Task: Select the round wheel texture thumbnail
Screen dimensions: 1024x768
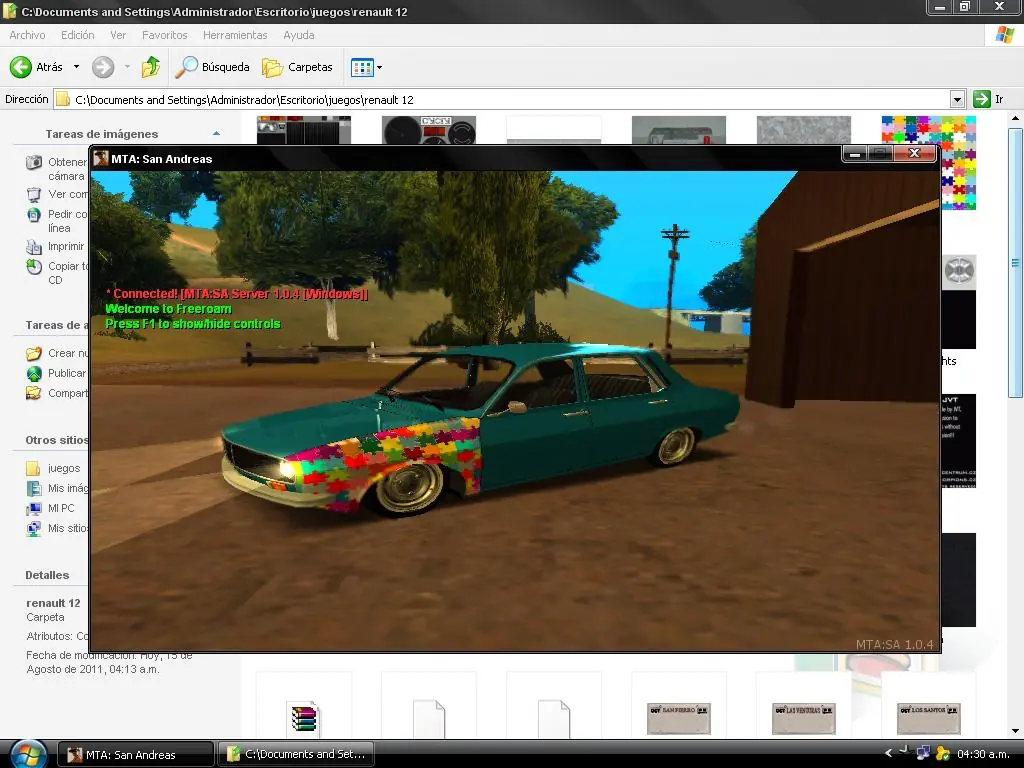Action: pyautogui.click(x=959, y=270)
